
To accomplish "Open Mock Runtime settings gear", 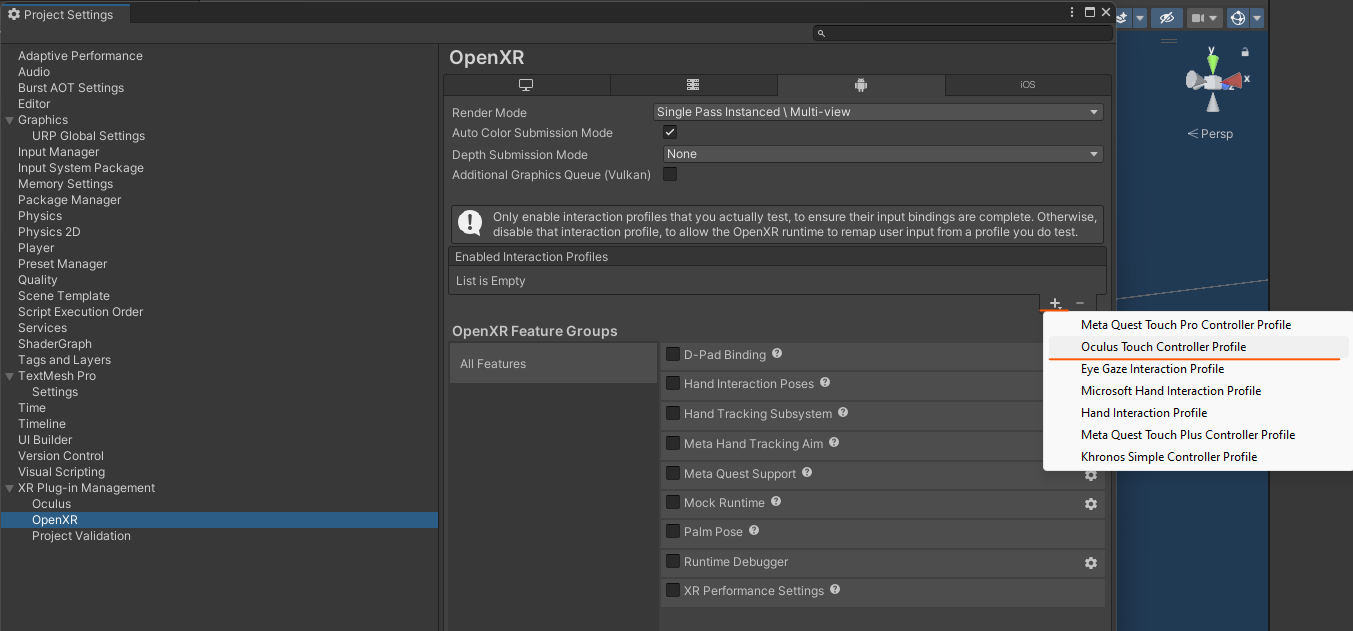I will 1091,504.
